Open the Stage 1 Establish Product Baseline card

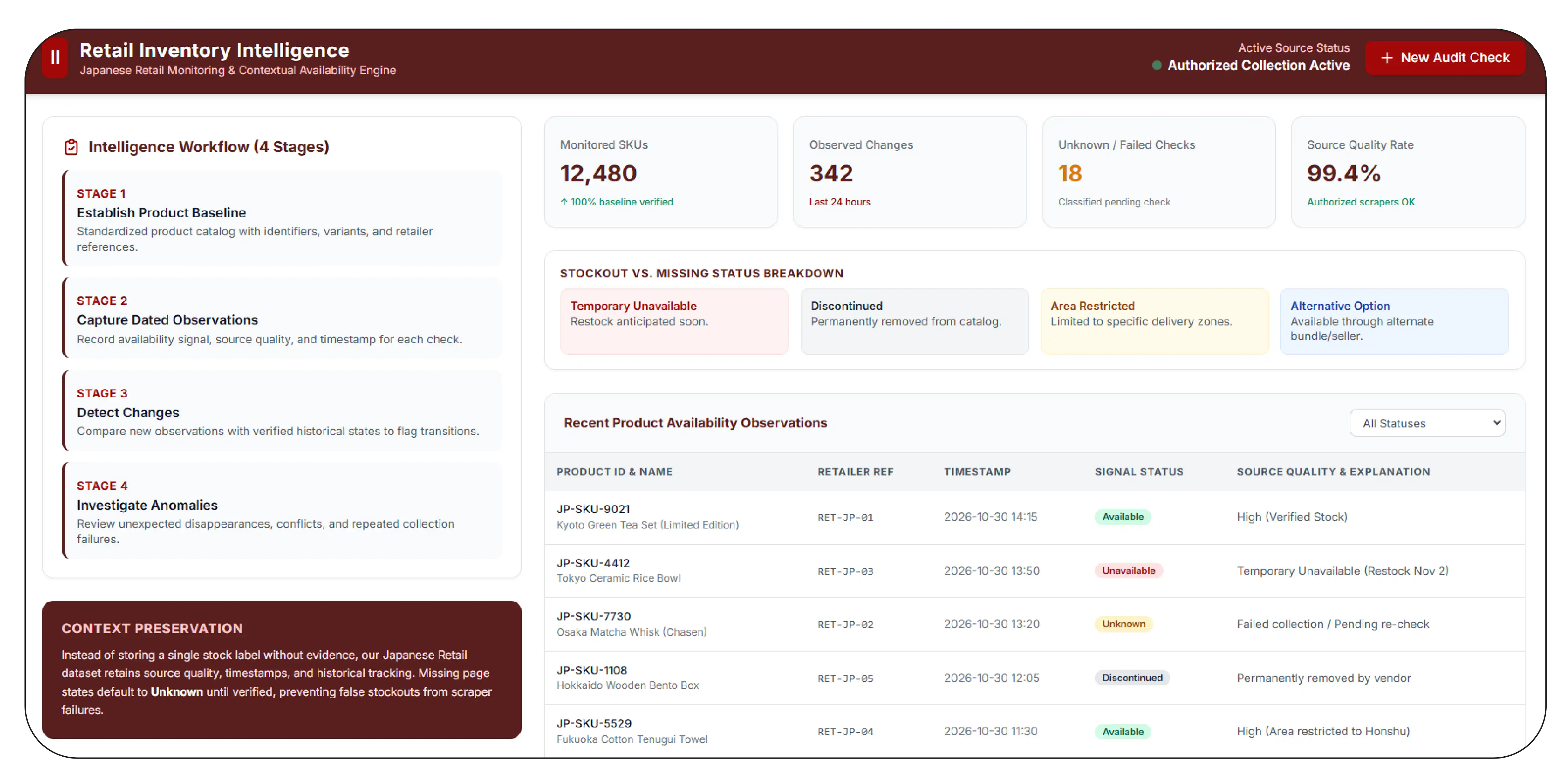pyautogui.click(x=283, y=219)
